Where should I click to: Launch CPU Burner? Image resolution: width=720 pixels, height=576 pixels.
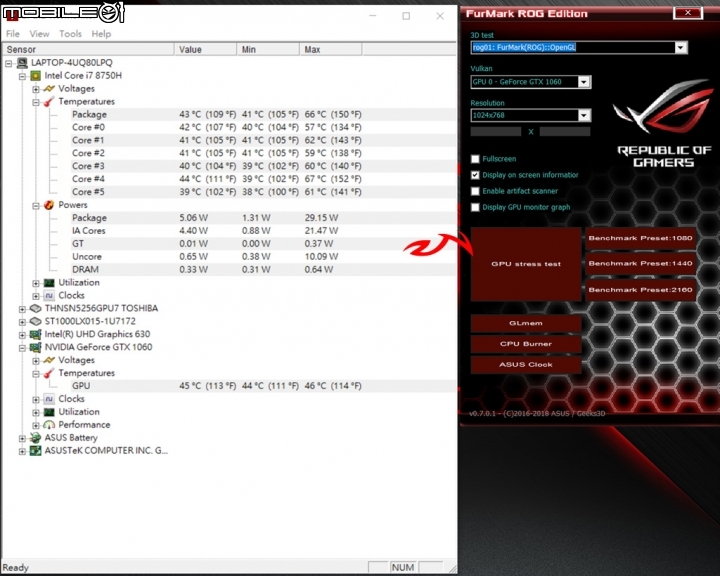point(526,344)
